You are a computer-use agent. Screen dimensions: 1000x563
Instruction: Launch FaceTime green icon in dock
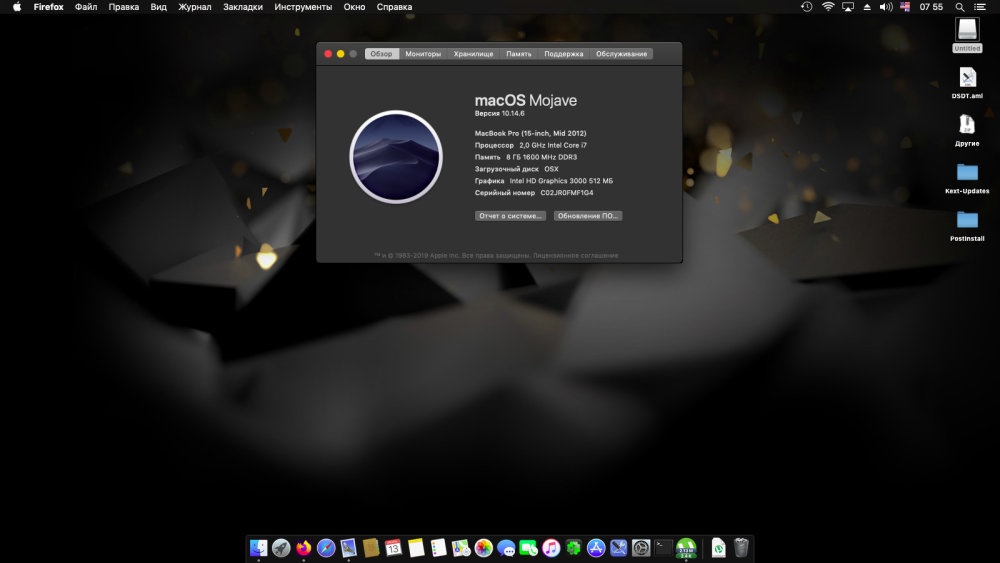coord(529,548)
